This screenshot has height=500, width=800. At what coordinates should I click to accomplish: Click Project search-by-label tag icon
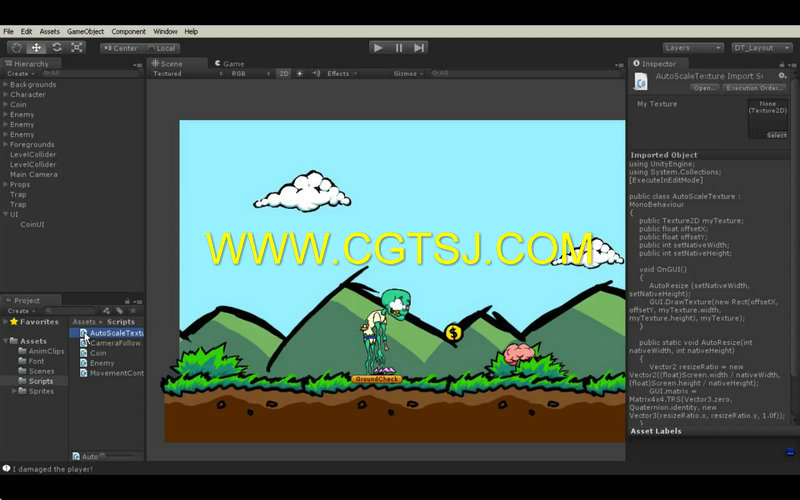[x=119, y=311]
